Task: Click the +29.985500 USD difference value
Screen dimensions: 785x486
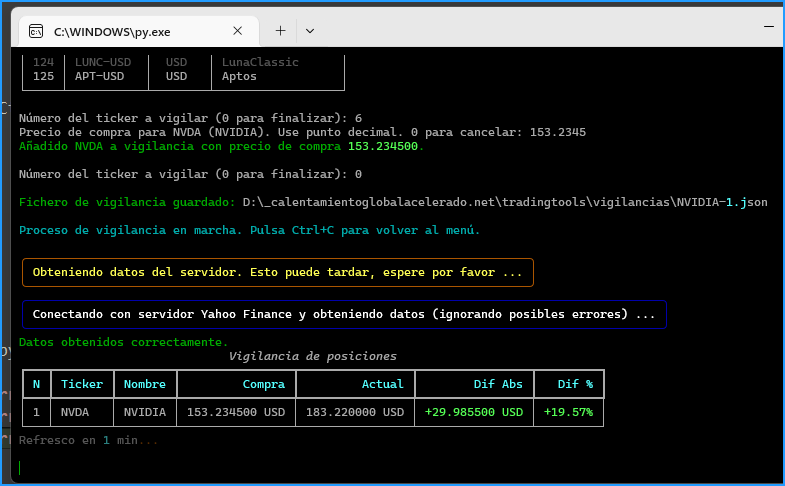Action: click(473, 412)
